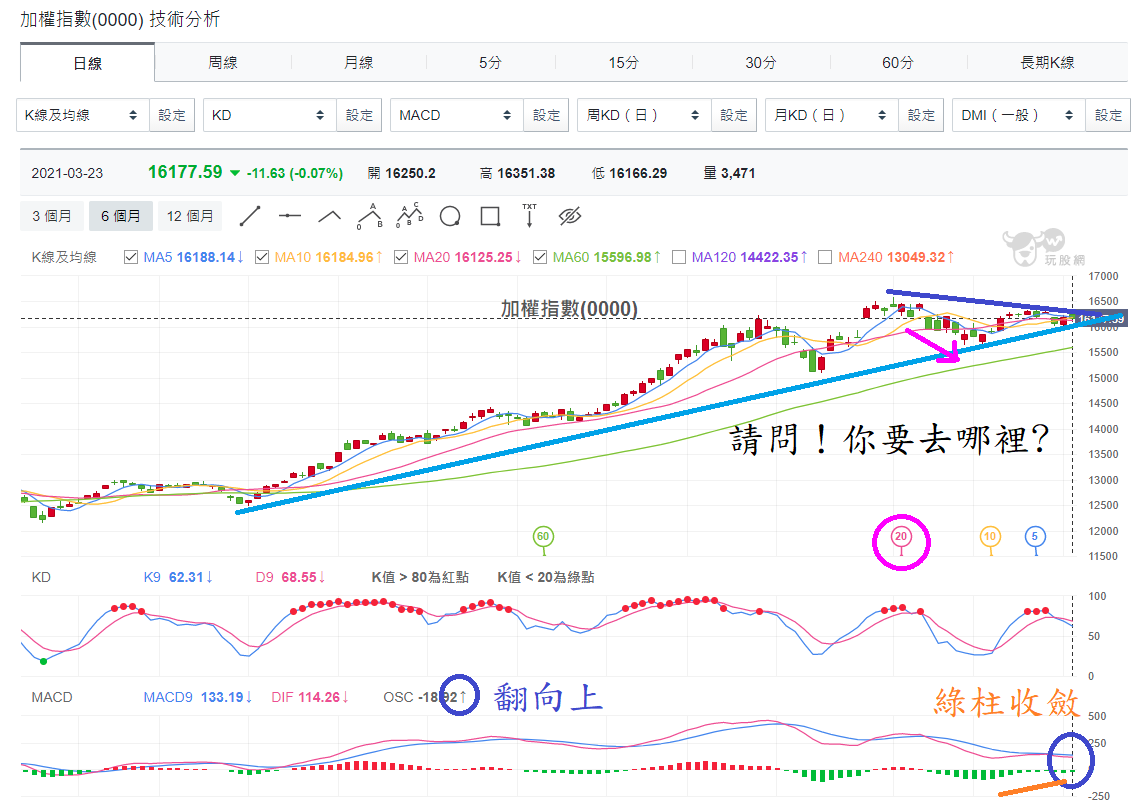Select the 6 個月 time range
Screen dimensions: 1140x802
121,216
